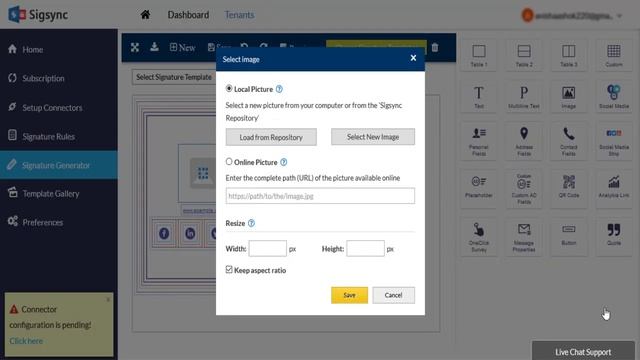This screenshot has width=640, height=360.
Task: Choose the Custom table grid element
Action: [x=613, y=55]
